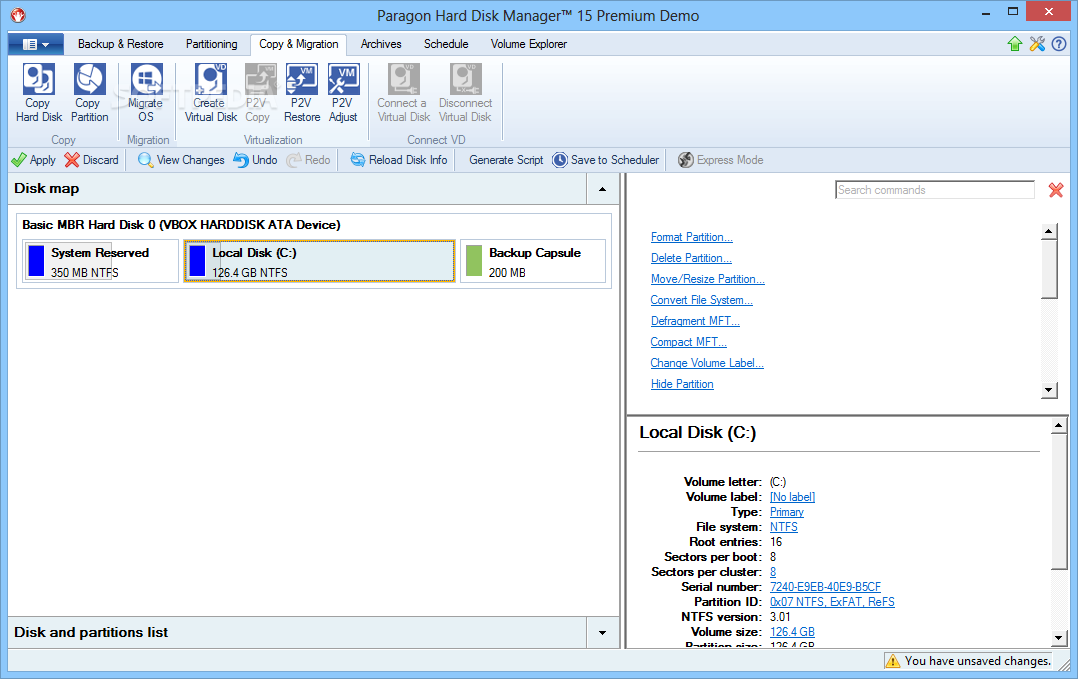The width and height of the screenshot is (1078, 679).
Task: Expand Disk and partitions list panel
Action: point(602,633)
